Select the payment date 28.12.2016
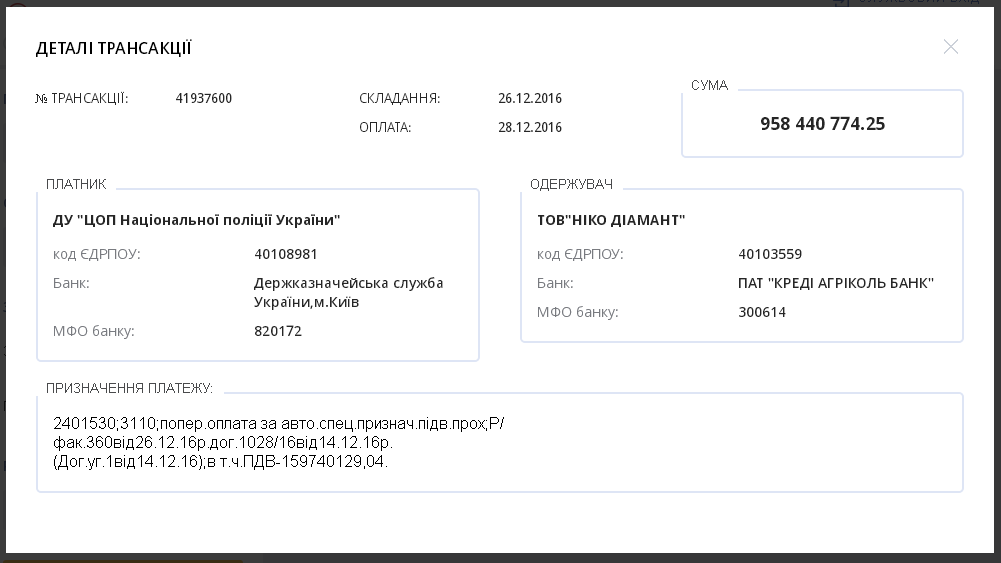The width and height of the screenshot is (1001, 563). [530, 128]
